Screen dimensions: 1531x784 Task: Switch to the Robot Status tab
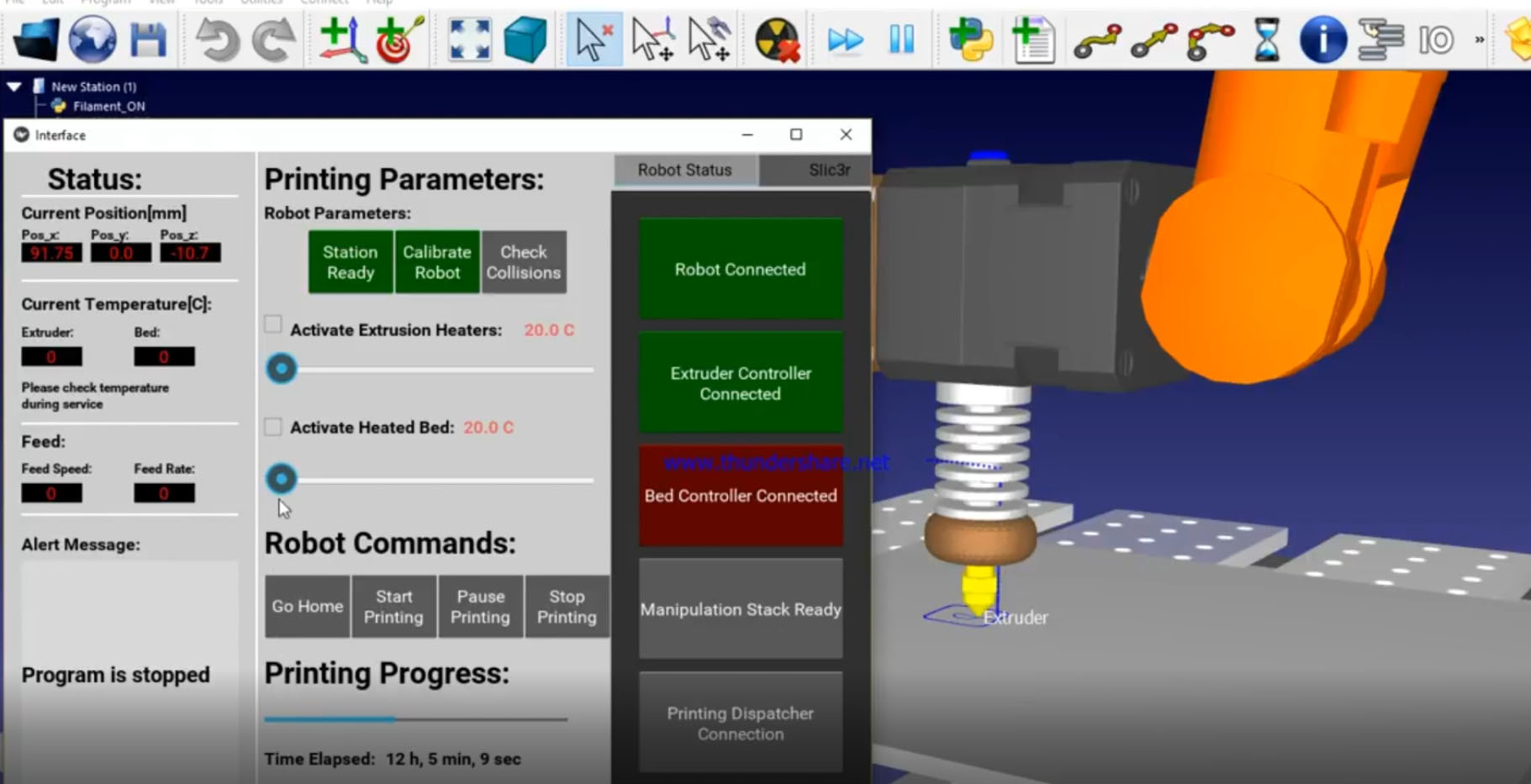[x=684, y=170]
